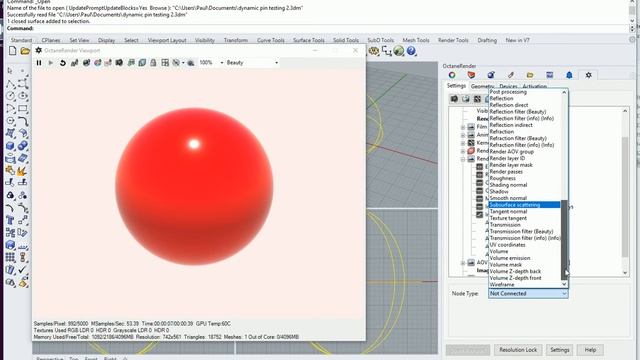Switch to the Settings tab
The image size is (640, 360).
(456, 86)
